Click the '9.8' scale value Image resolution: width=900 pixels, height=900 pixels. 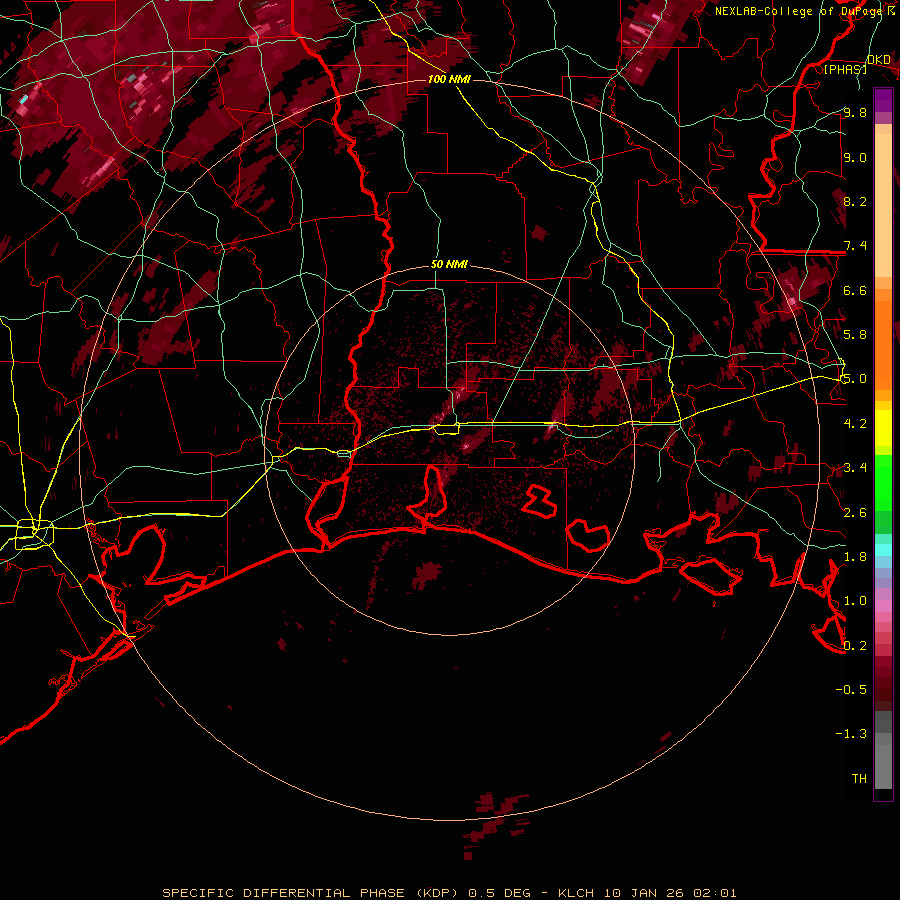(855, 112)
